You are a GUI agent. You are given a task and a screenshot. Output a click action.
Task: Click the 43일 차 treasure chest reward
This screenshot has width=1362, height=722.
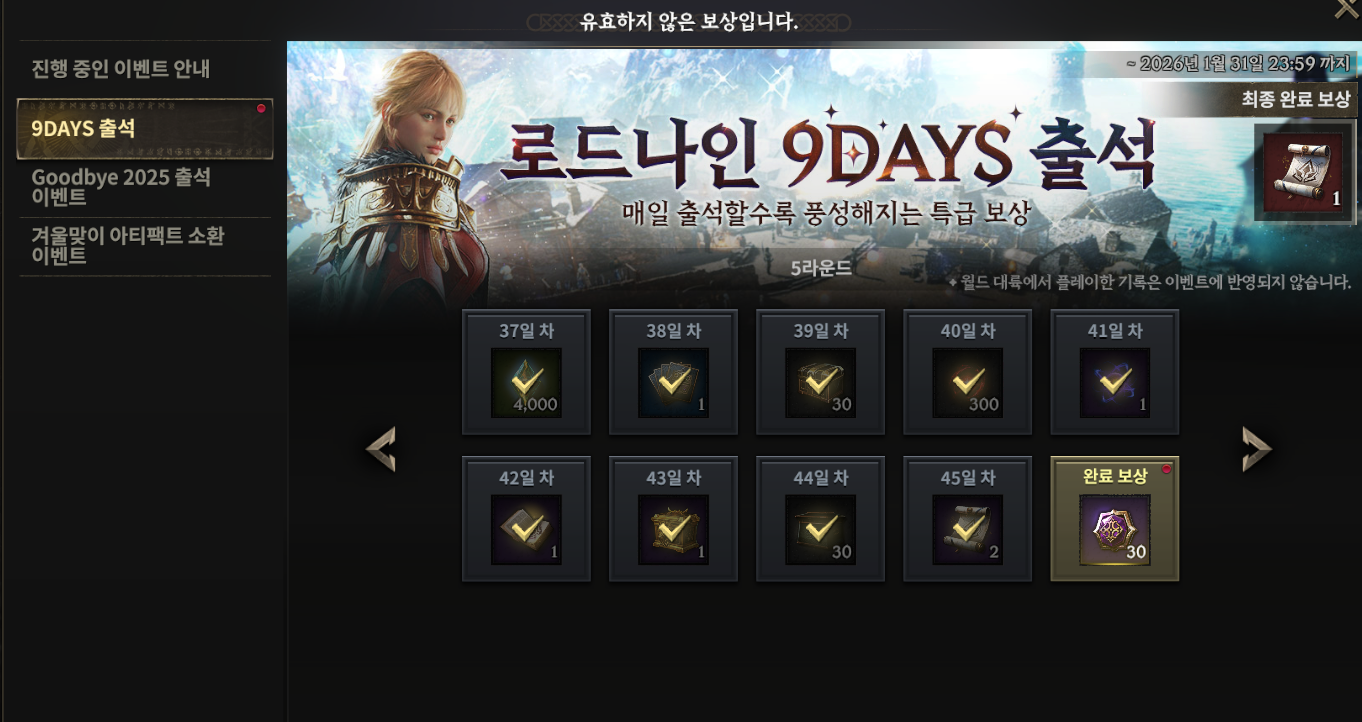[x=673, y=530]
